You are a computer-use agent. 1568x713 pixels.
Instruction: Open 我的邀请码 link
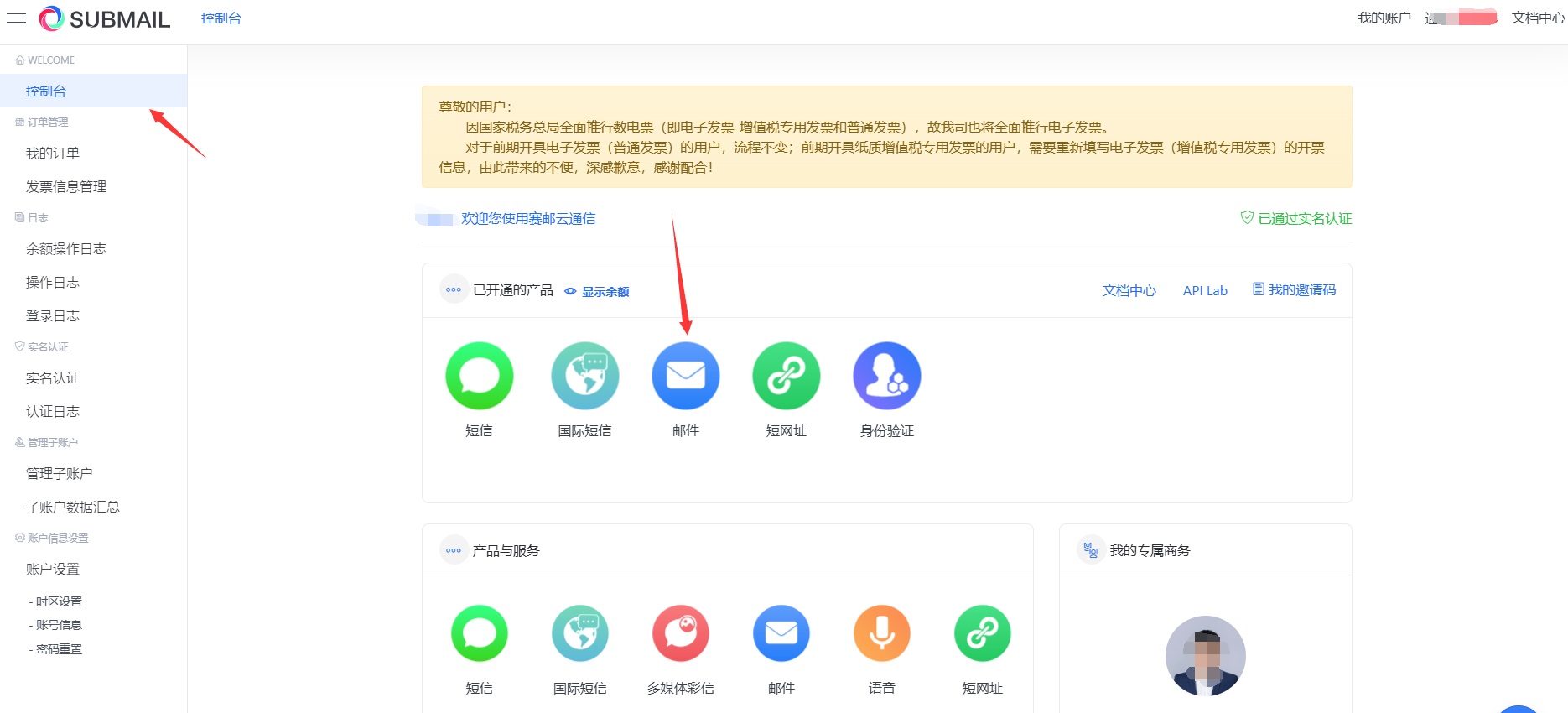(x=1302, y=289)
